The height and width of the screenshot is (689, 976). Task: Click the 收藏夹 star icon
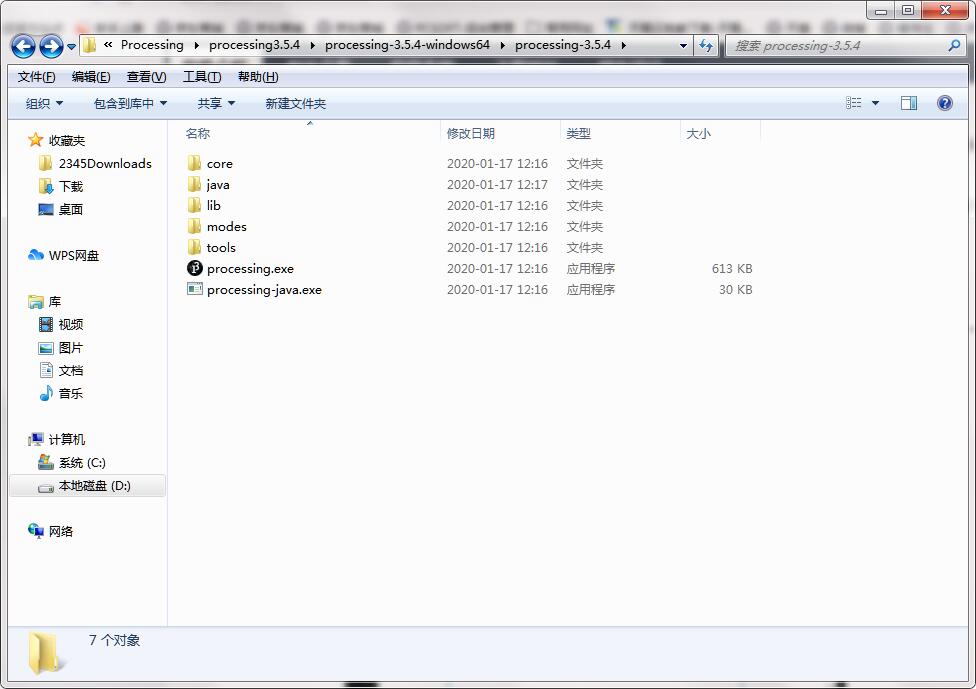pos(35,139)
